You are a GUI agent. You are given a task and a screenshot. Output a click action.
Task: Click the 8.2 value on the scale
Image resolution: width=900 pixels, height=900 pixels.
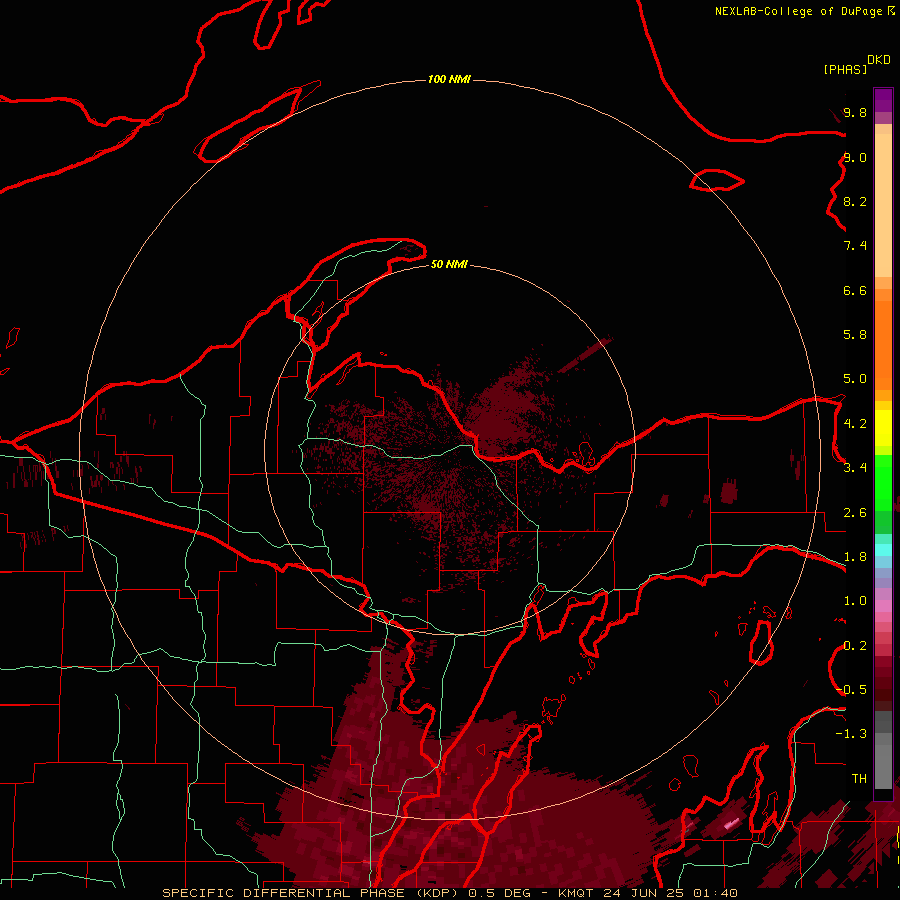point(855,201)
